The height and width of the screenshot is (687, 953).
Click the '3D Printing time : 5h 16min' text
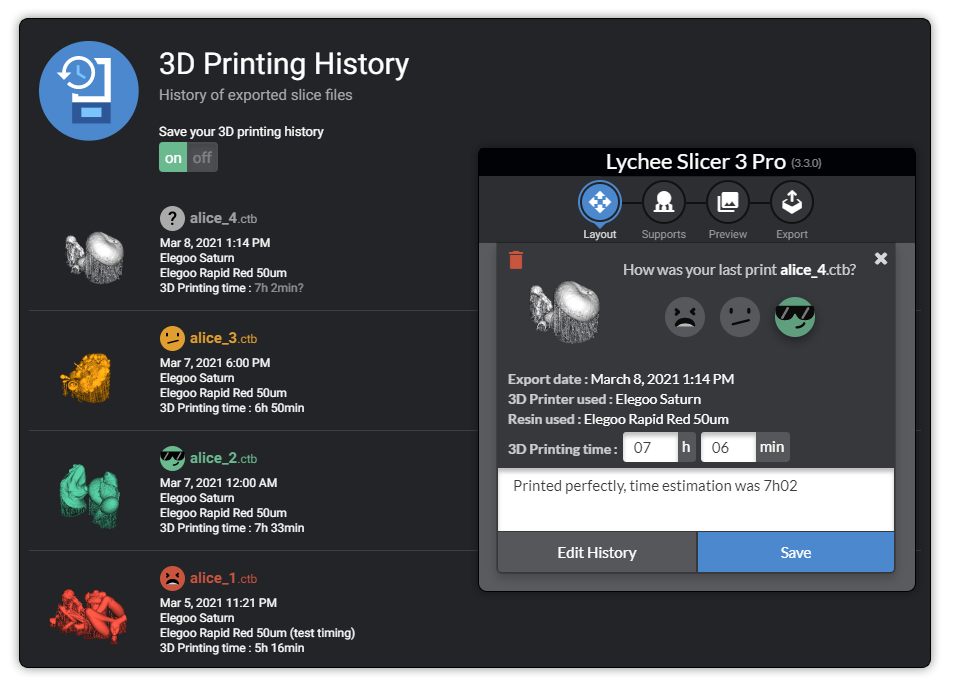(232, 648)
